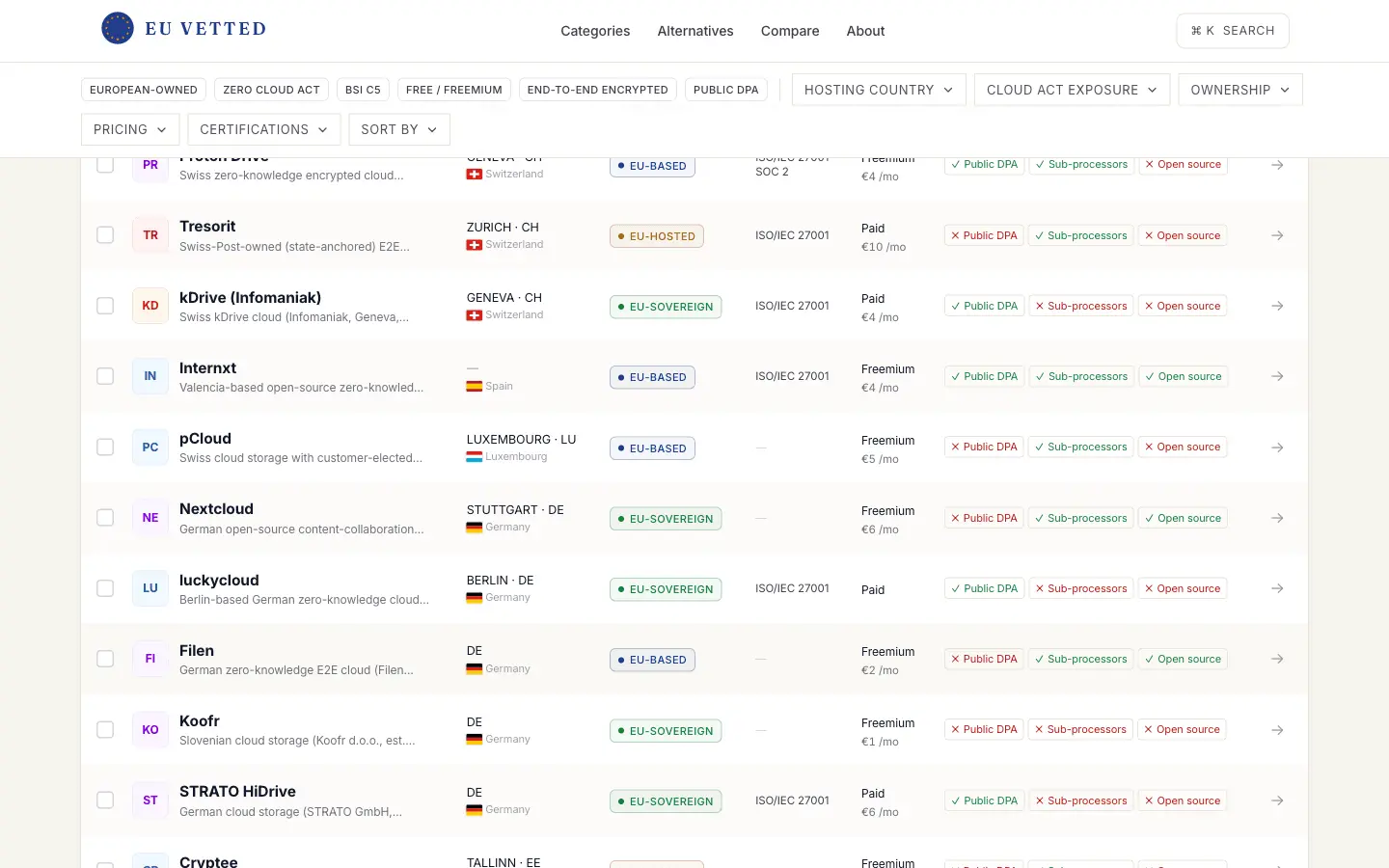Click the LU avatar for luckycloud
Image resolution: width=1389 pixels, height=868 pixels.
click(x=150, y=588)
